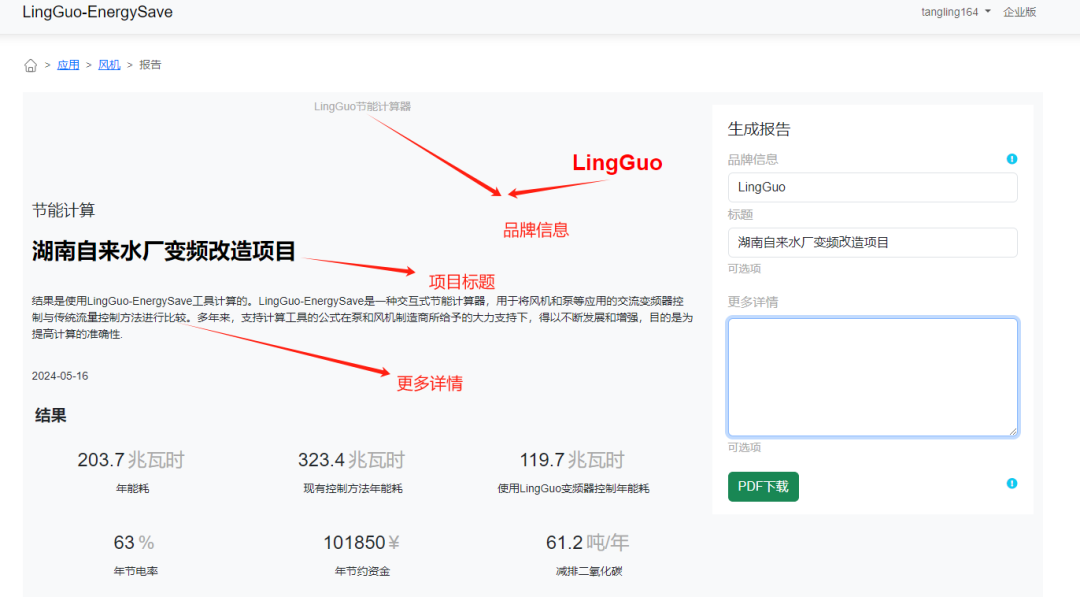This screenshot has width=1080, height=597.
Task: Click the PDF下载 button
Action: (763, 487)
